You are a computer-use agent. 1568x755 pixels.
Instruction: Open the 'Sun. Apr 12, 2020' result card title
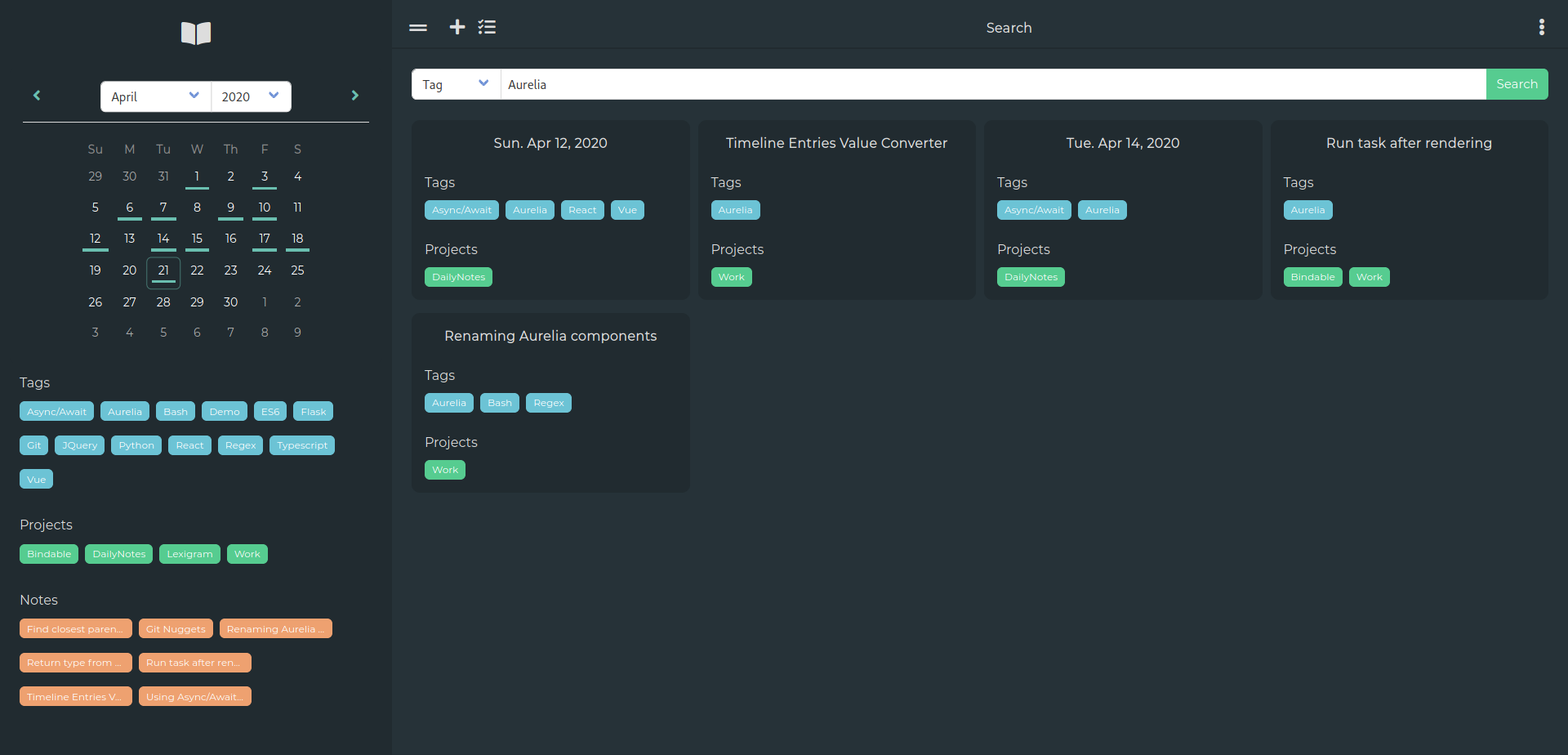click(550, 143)
